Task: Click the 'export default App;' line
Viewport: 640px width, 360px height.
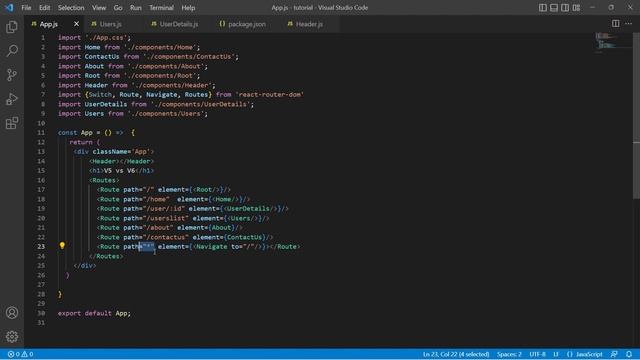Action: tap(94, 313)
